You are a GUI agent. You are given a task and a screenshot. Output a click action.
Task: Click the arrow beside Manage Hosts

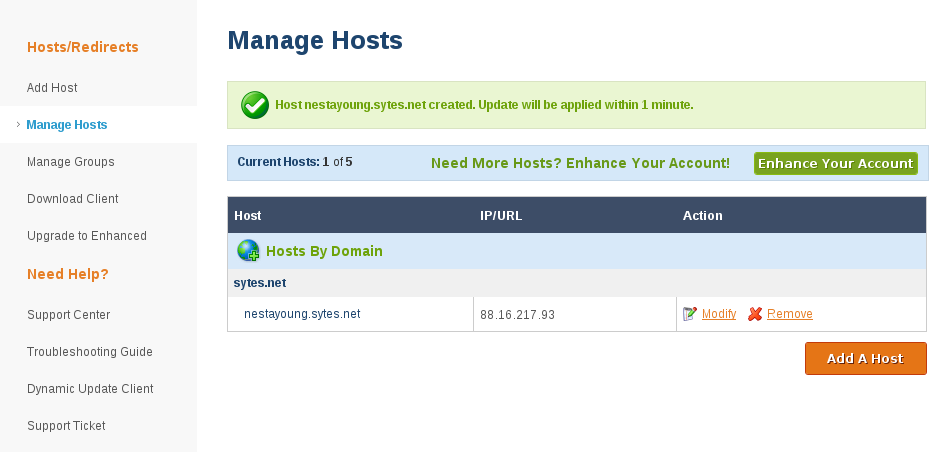click(18, 125)
